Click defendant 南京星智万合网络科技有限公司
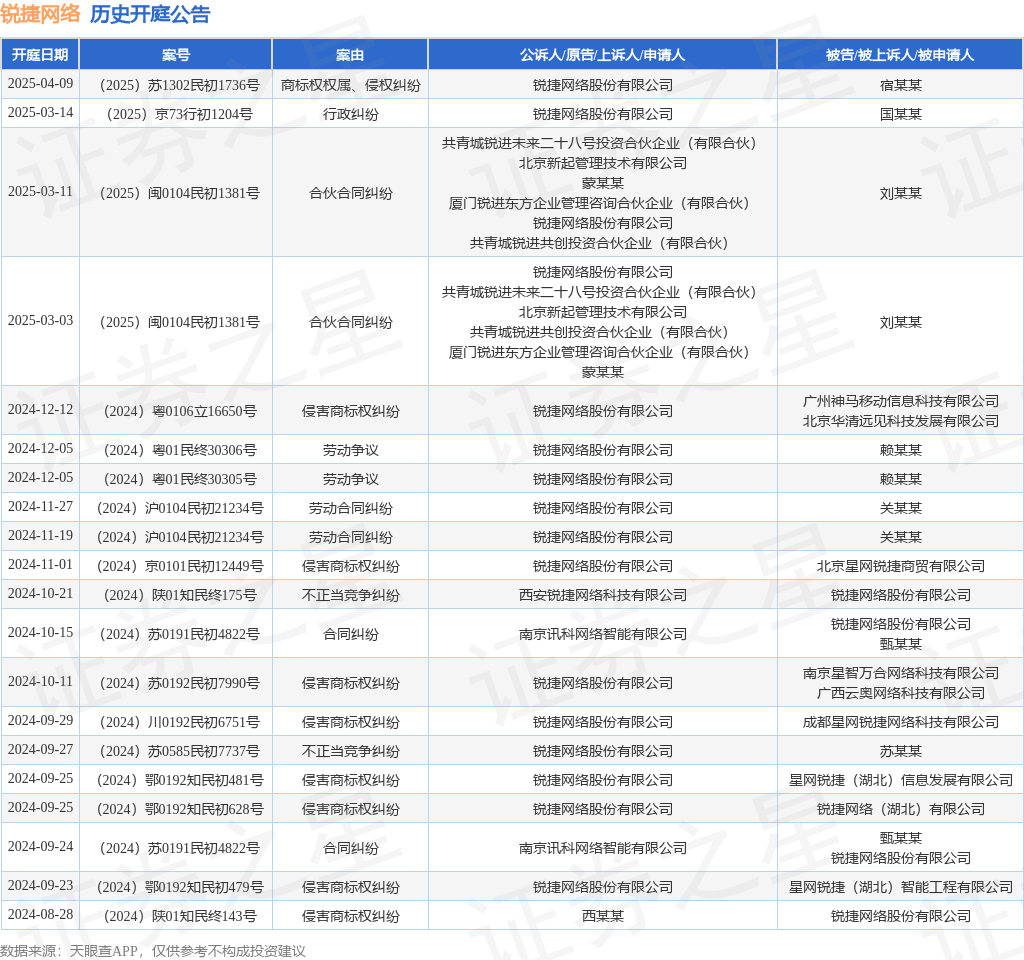1024x960 pixels. (x=901, y=673)
